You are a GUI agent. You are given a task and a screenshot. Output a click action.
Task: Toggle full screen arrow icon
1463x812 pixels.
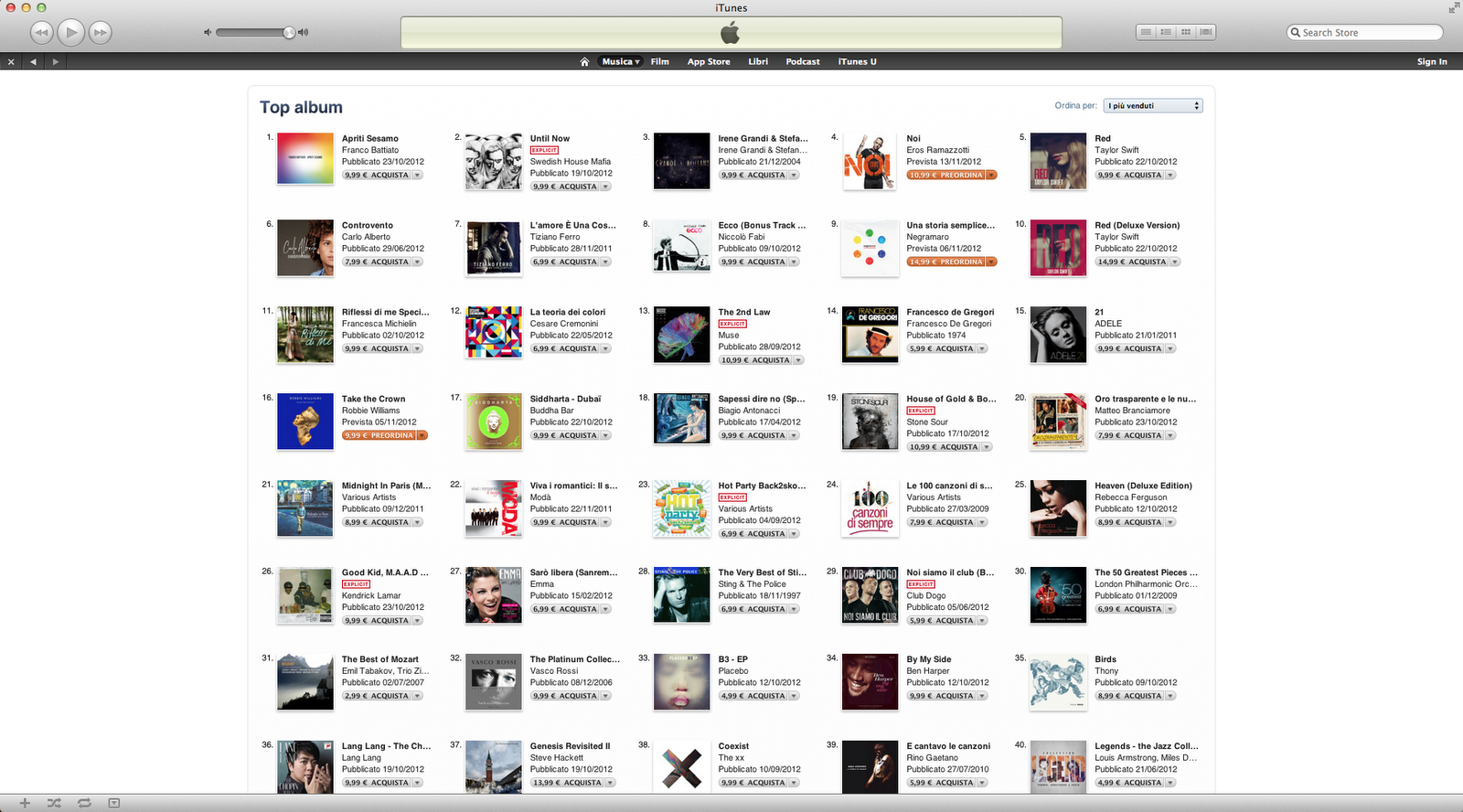(1454, 7)
